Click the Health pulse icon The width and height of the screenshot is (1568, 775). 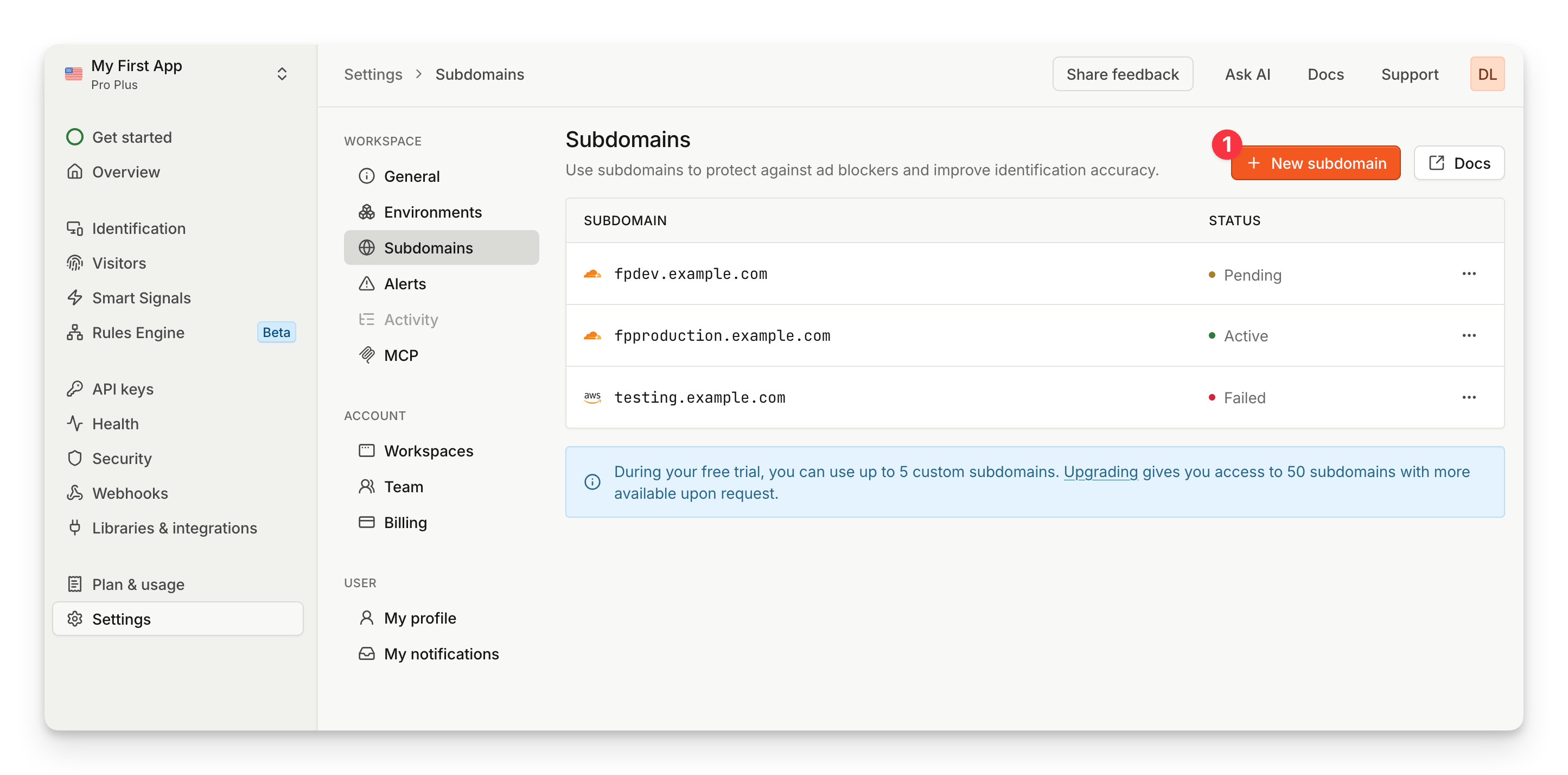pos(74,424)
